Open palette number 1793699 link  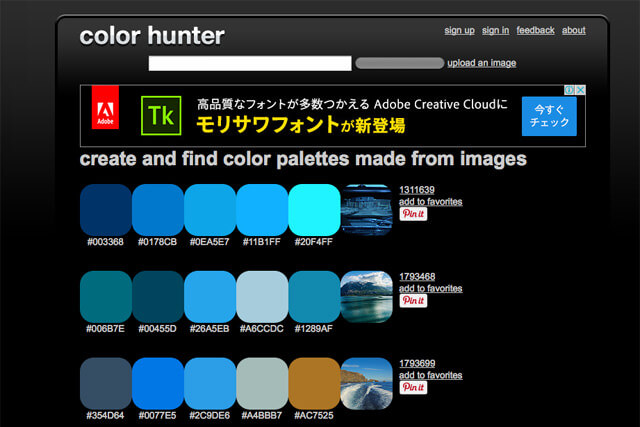(416, 364)
